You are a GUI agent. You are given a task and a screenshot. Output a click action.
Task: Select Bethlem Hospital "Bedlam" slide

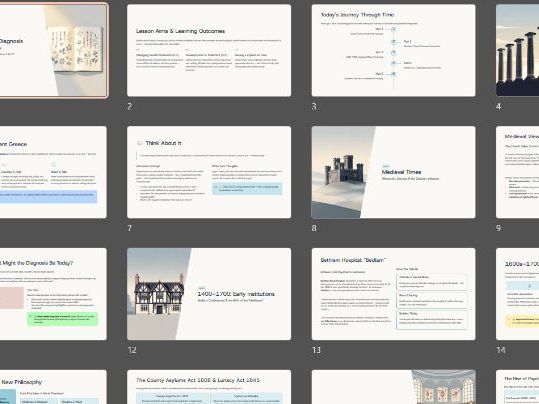[x=394, y=294]
